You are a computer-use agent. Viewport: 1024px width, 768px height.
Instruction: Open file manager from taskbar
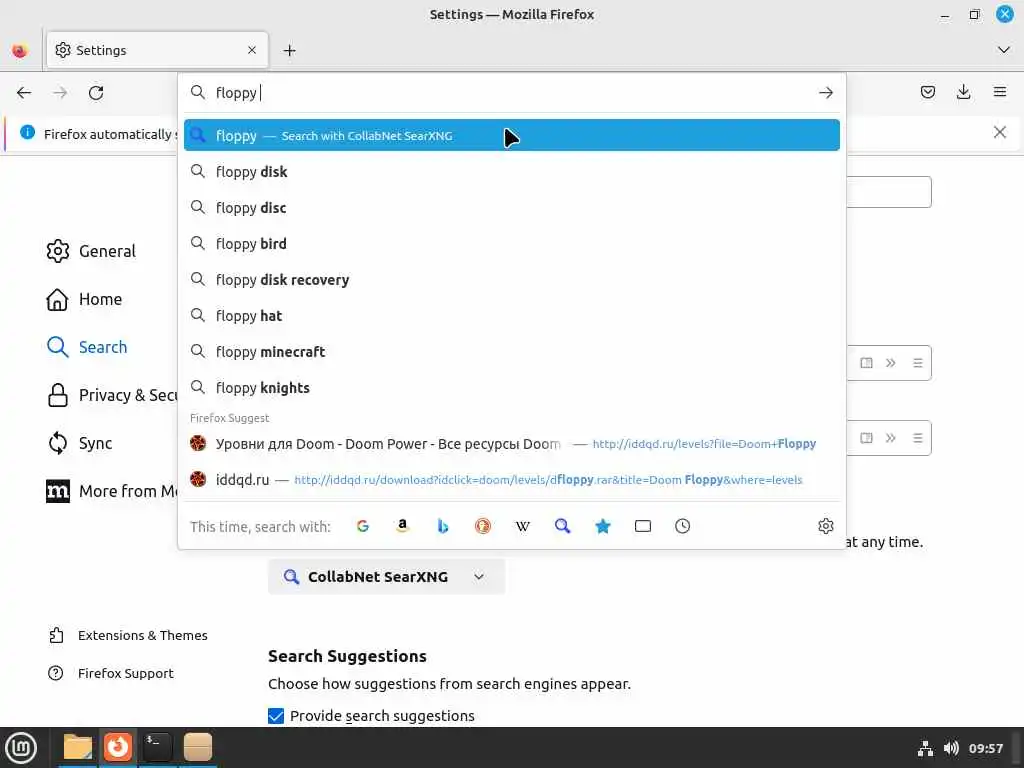click(78, 748)
